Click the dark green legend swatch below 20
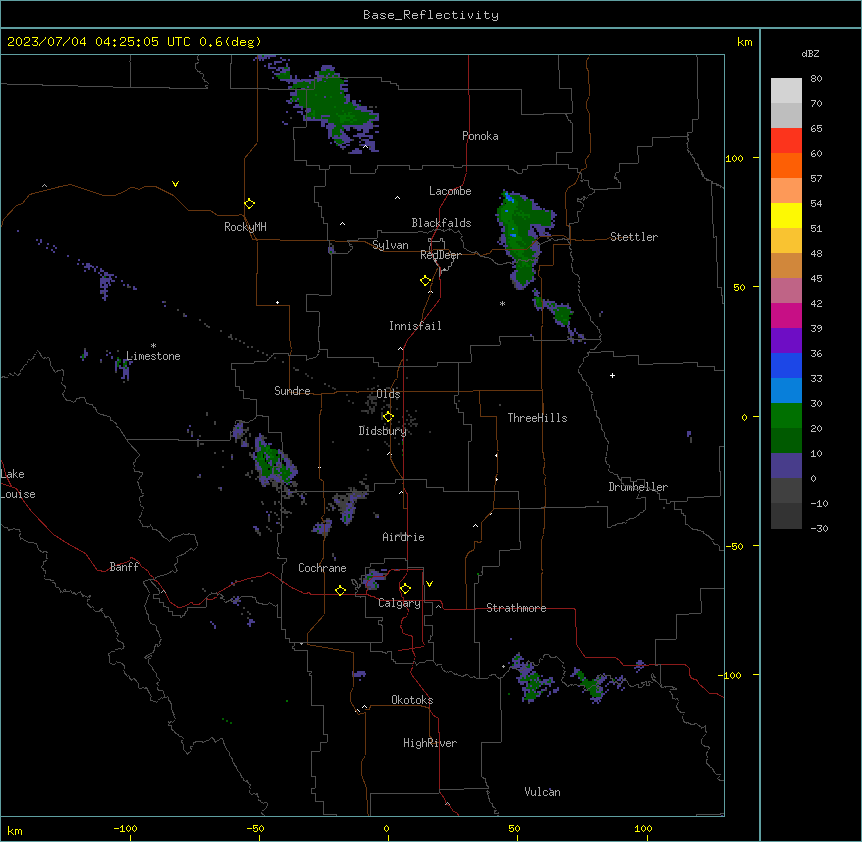 [x=786, y=441]
